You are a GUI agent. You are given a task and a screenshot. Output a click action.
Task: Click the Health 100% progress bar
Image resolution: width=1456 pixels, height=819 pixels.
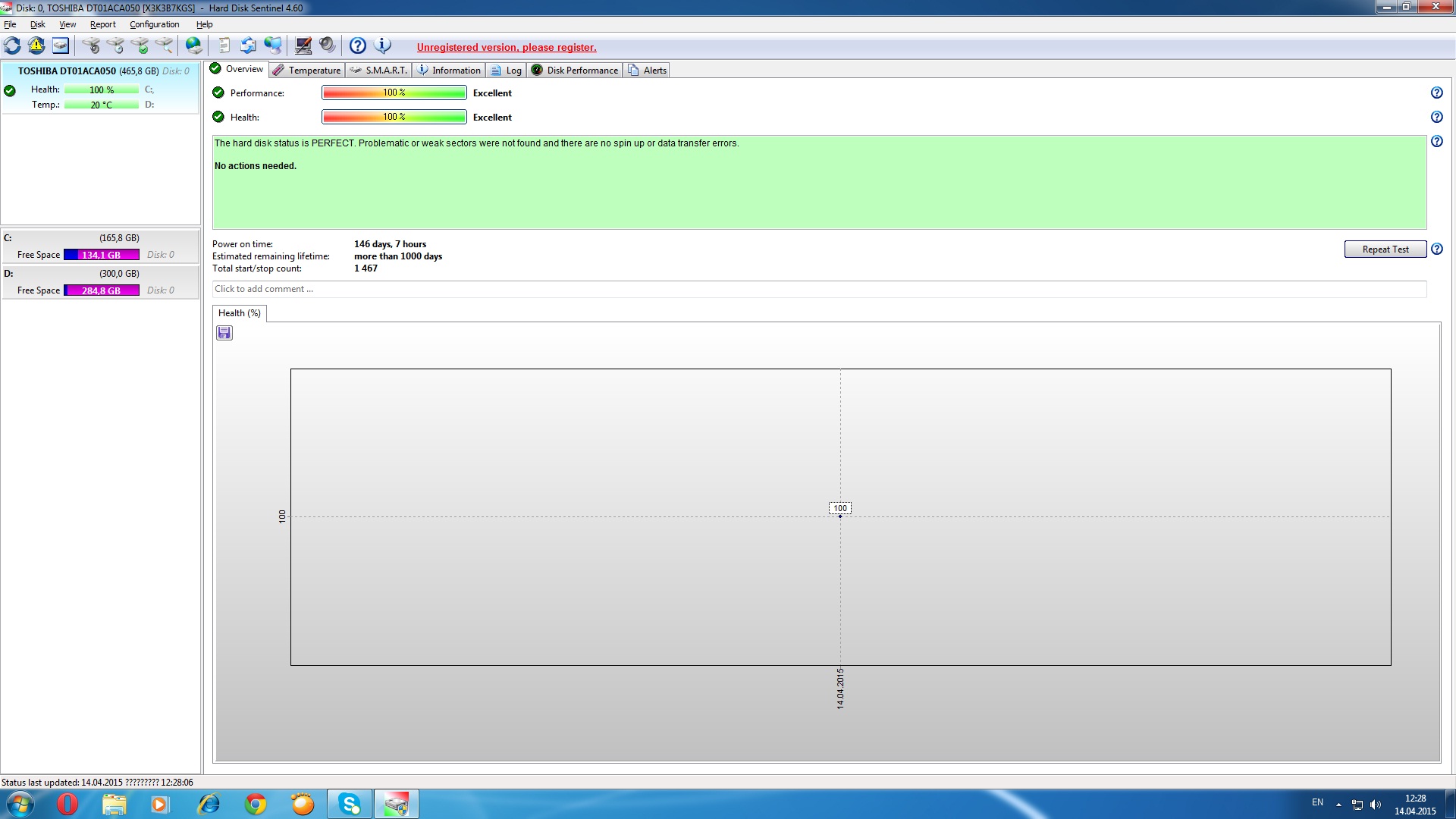[x=394, y=117]
